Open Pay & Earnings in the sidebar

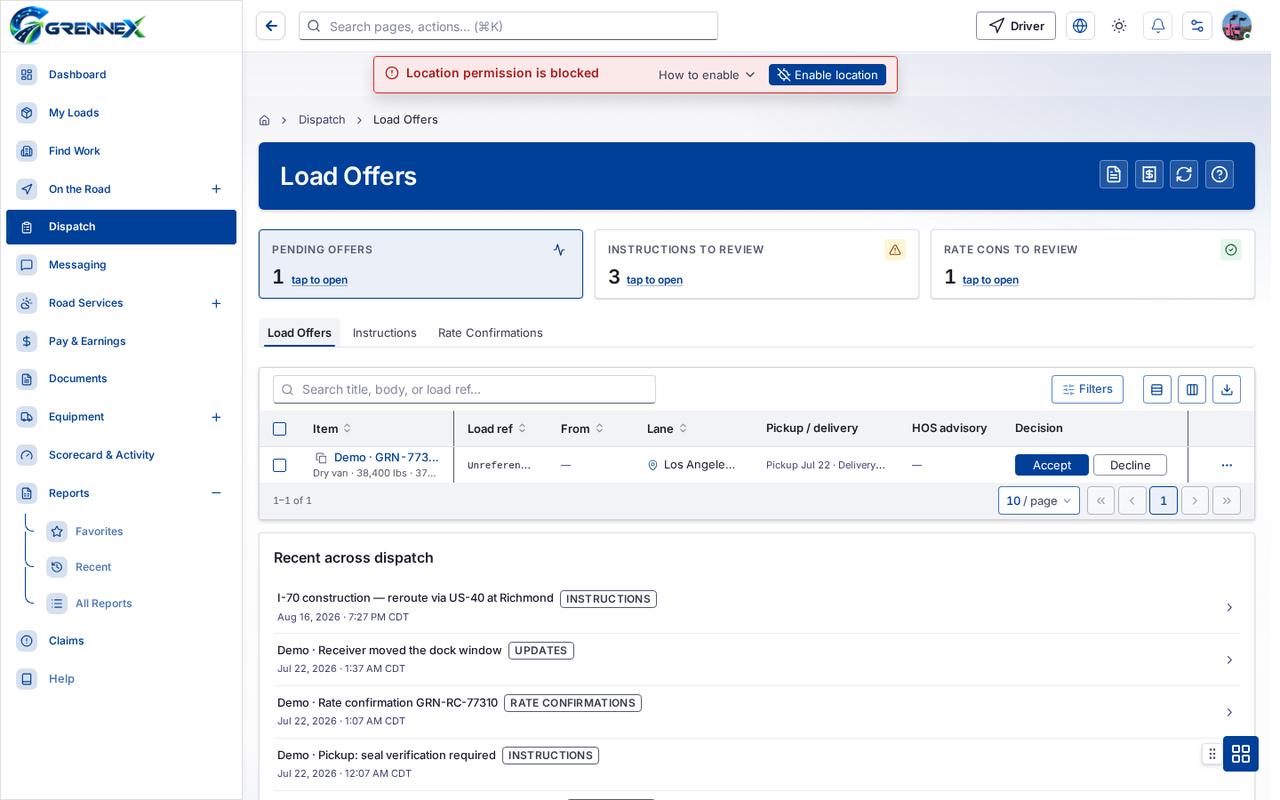121,341
